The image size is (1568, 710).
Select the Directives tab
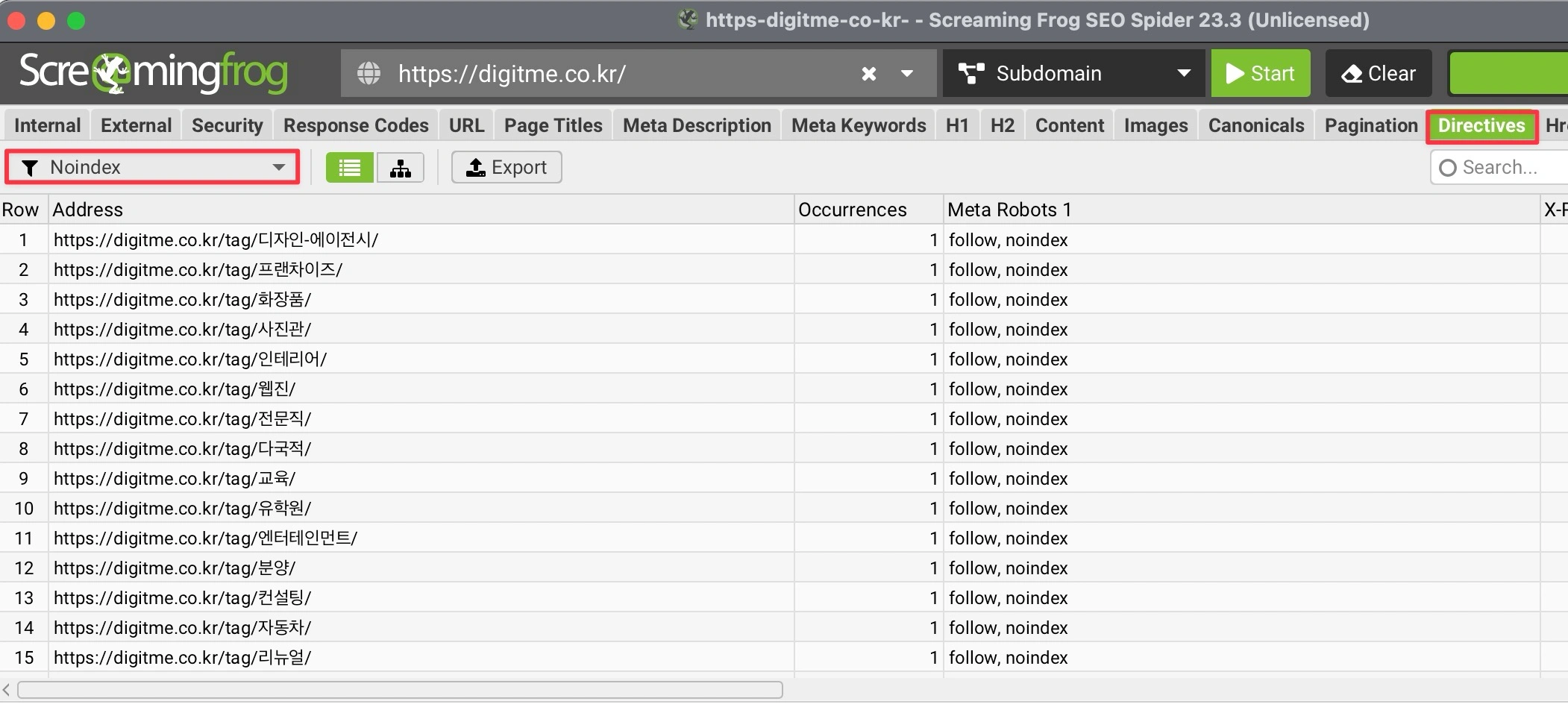[1481, 125]
